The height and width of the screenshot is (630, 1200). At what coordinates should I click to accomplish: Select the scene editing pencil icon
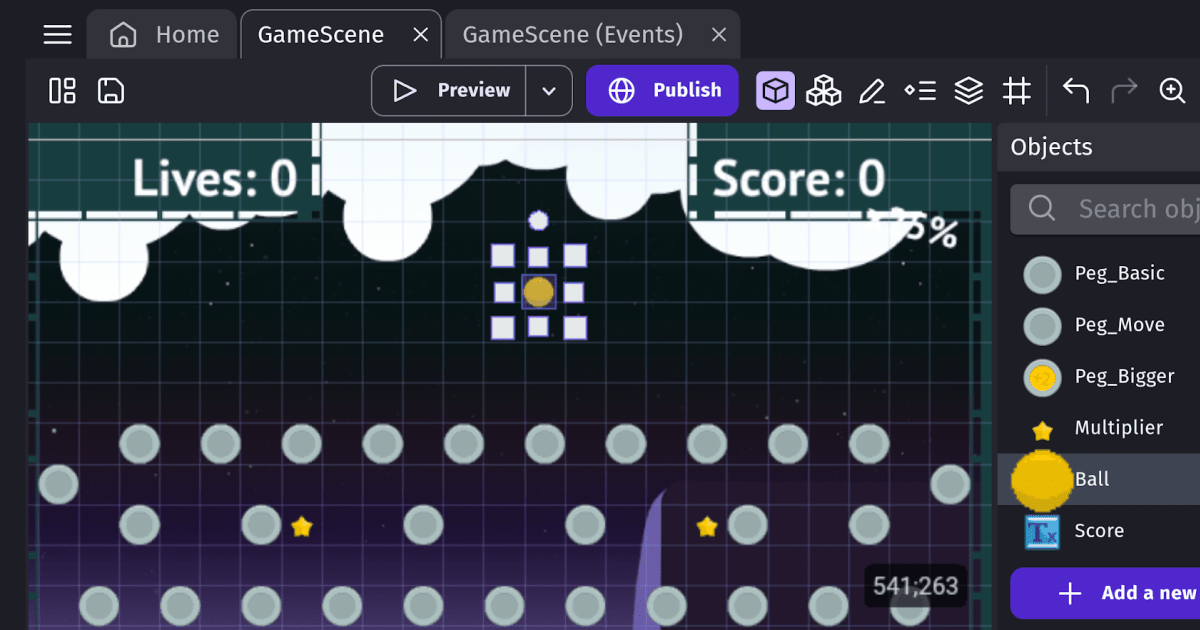871,90
